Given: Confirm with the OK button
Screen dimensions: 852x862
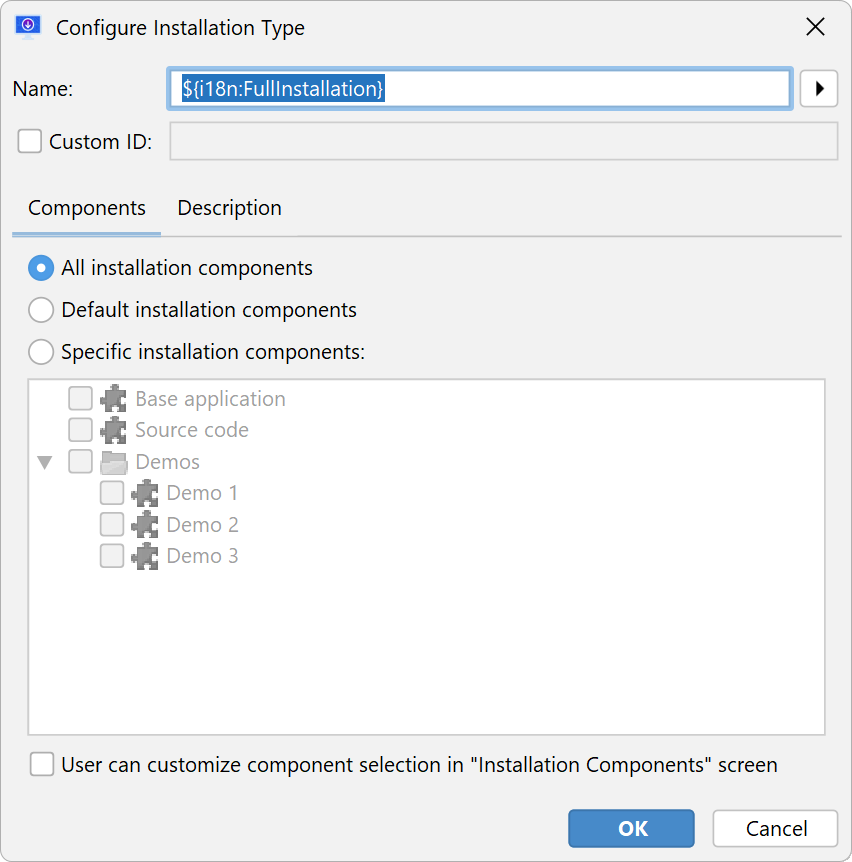Looking at the screenshot, I should [631, 828].
